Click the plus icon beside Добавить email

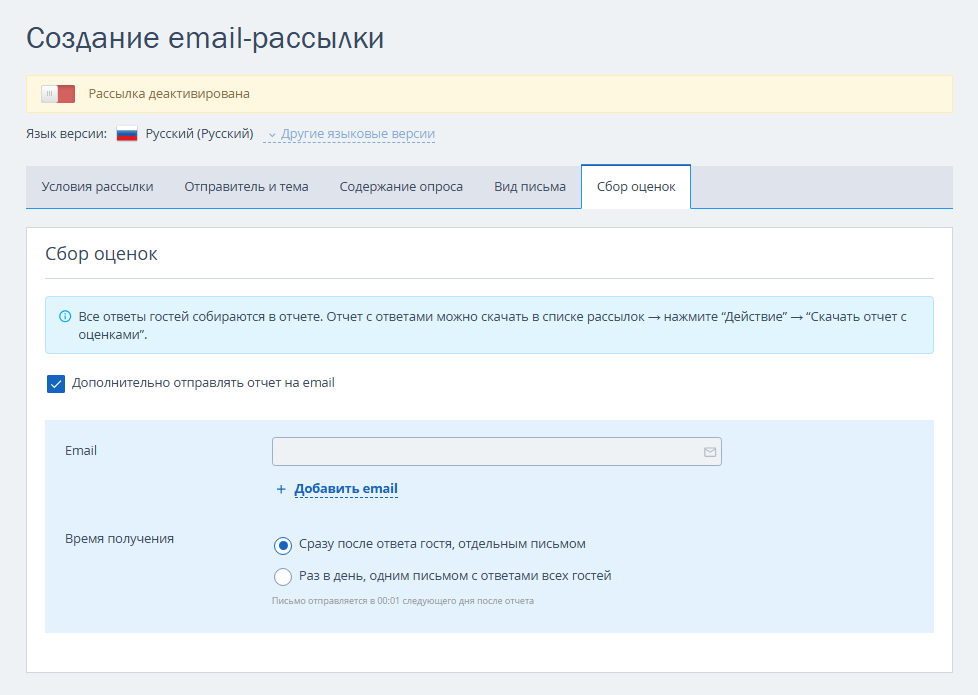[281, 490]
